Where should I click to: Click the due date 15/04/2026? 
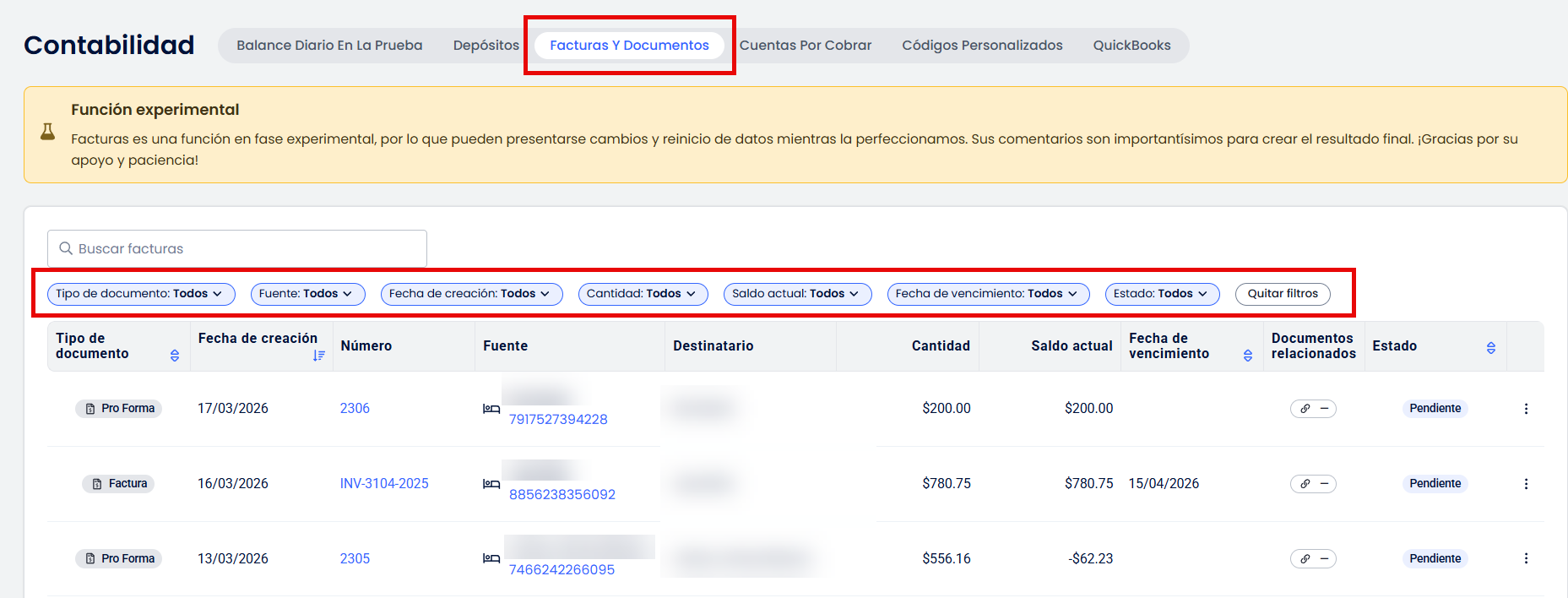click(1164, 484)
